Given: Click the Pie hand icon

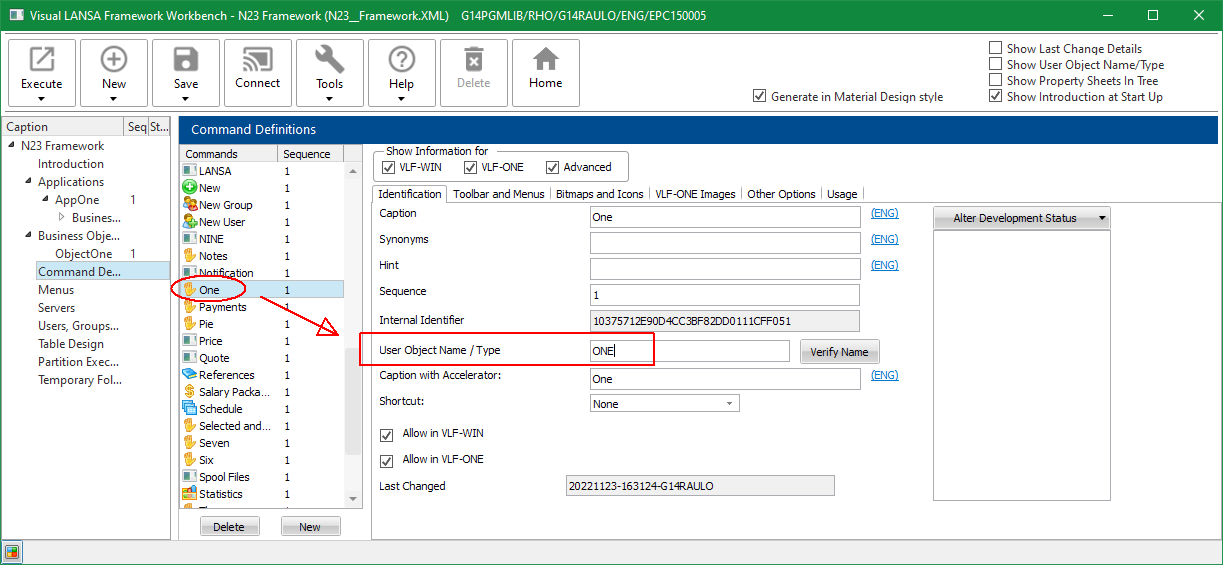Looking at the screenshot, I should tap(189, 324).
